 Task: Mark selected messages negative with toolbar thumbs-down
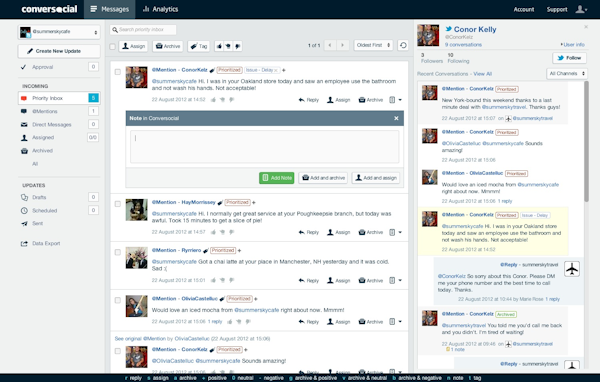(x=238, y=46)
